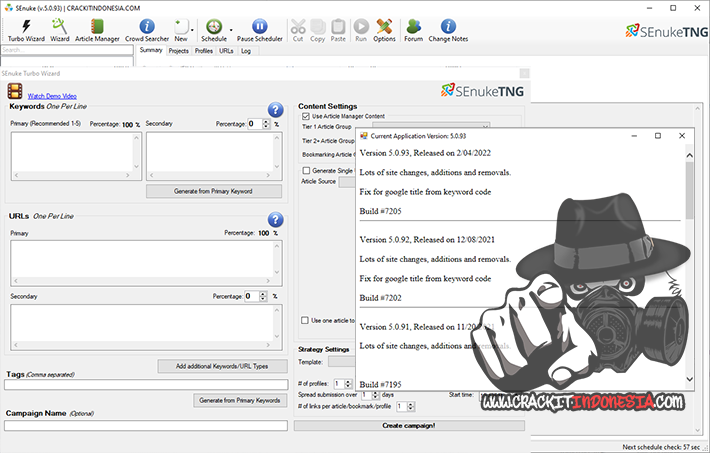The width and height of the screenshot is (710, 453).
Task: Click the Campaign Name input field
Action: 145,426
